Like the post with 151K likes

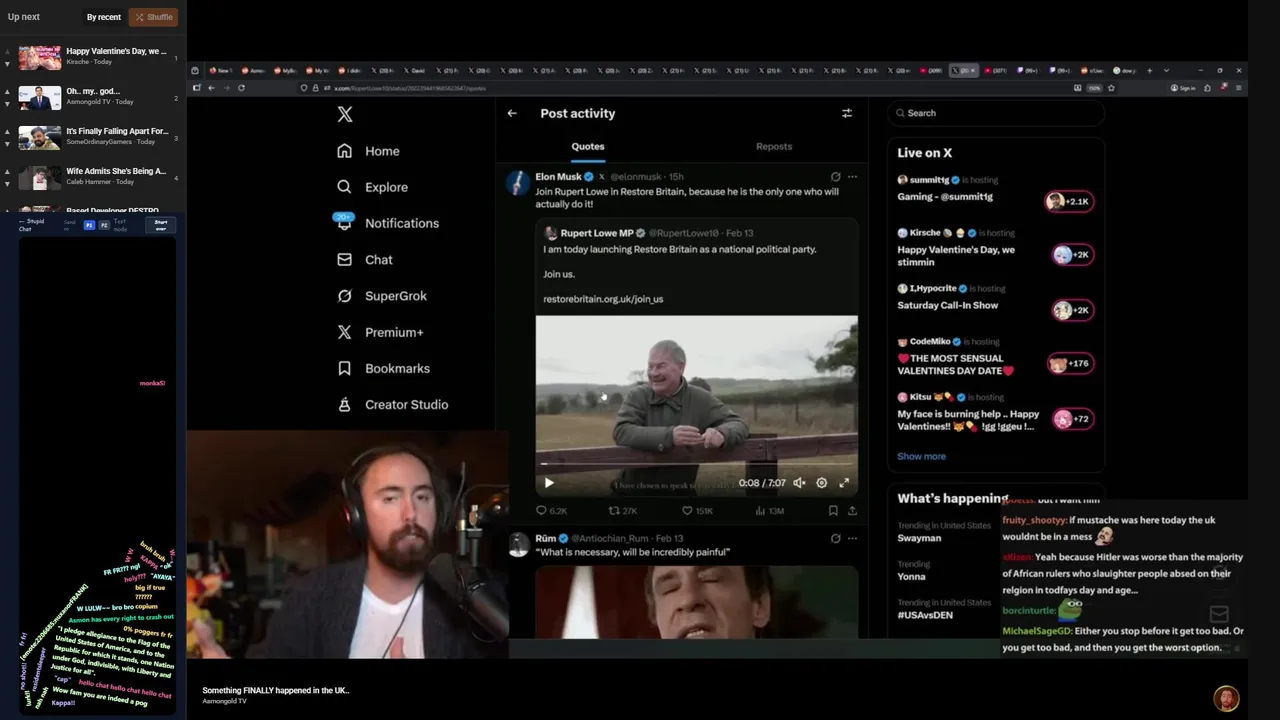pos(687,510)
